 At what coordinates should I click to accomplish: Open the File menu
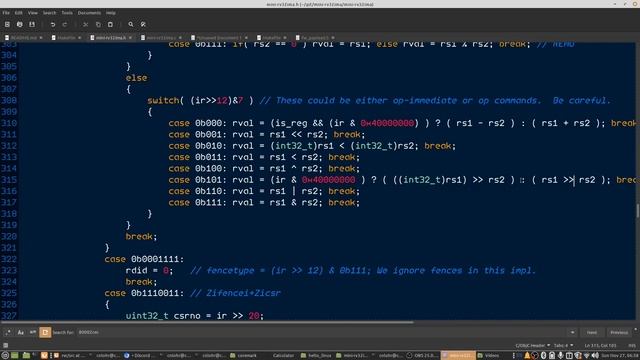pos(6,13)
